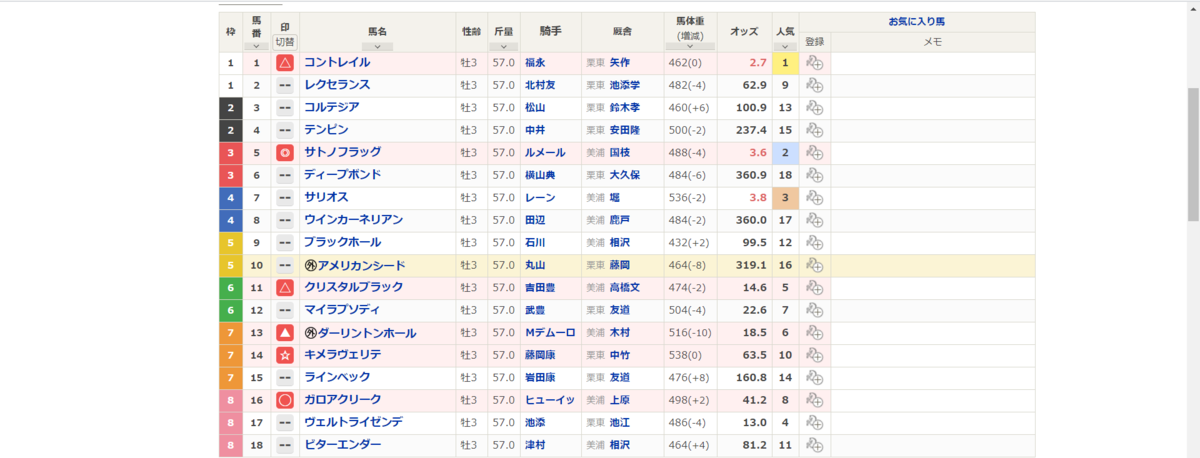
Task: Click favorite-register icon for ブラックホール
Action: [x=814, y=243]
